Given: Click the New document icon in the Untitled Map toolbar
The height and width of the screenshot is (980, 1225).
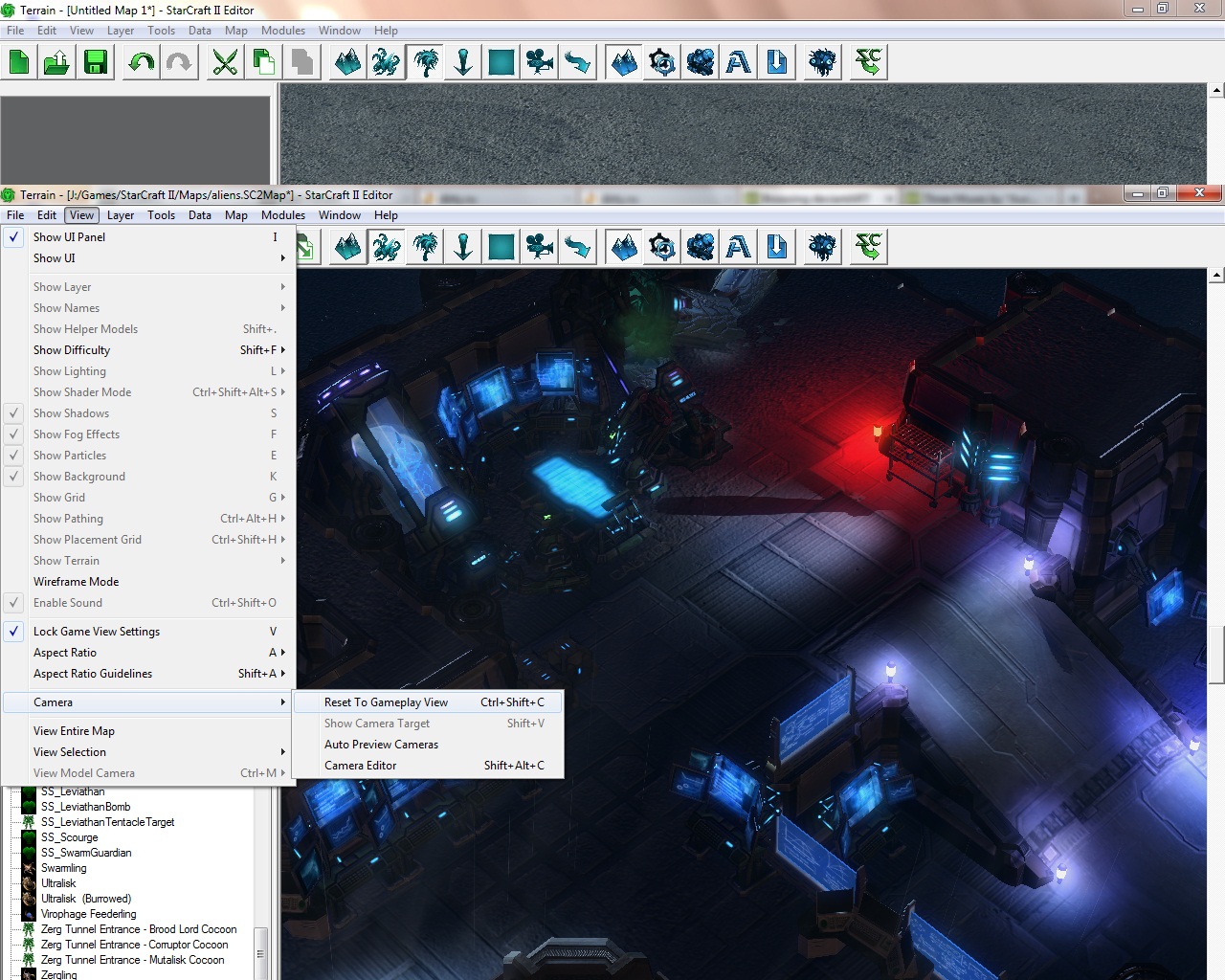Looking at the screenshot, I should click(19, 63).
